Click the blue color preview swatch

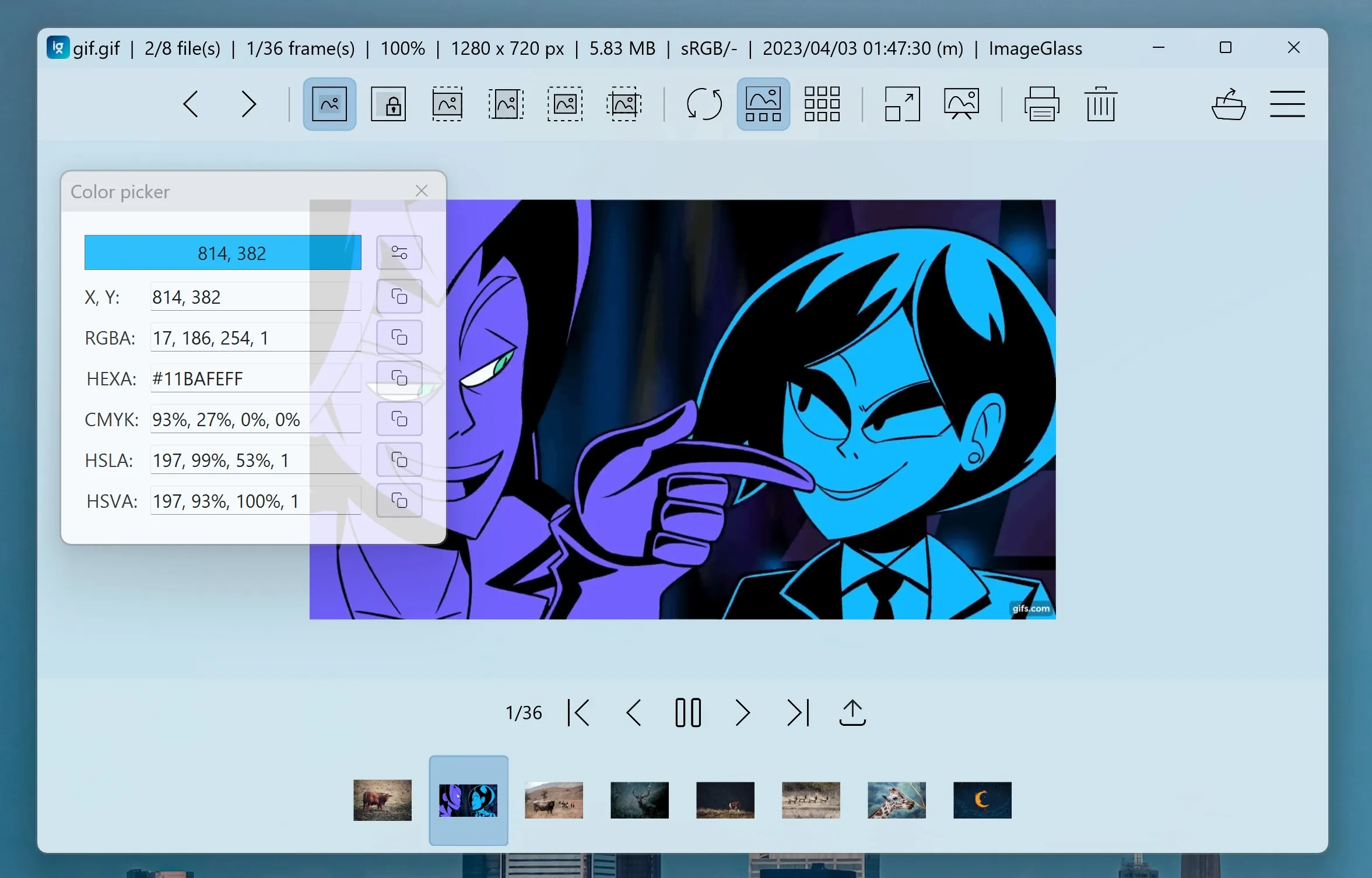[x=223, y=252]
